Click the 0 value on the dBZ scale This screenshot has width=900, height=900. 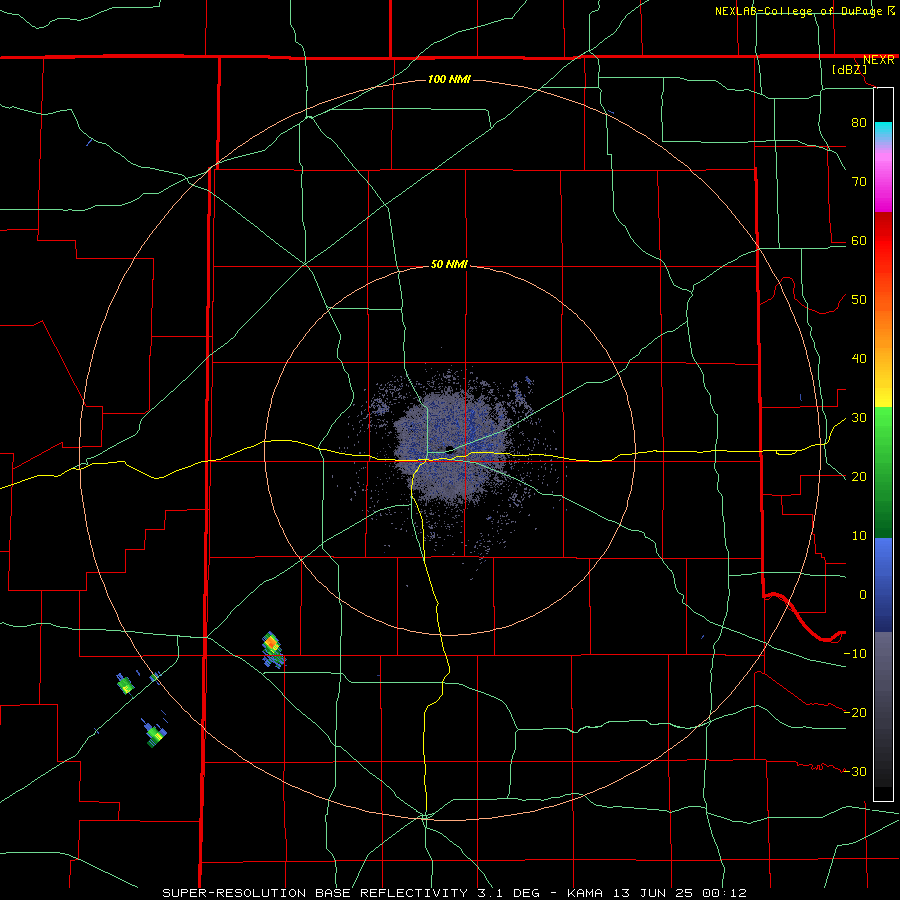[x=863, y=595]
